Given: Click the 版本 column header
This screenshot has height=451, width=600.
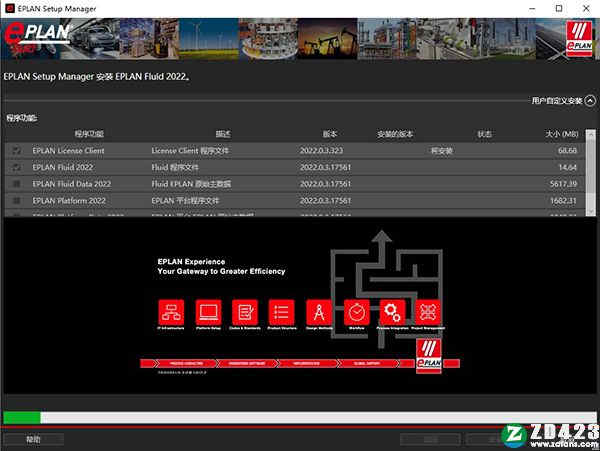Looking at the screenshot, I should (x=329, y=134).
